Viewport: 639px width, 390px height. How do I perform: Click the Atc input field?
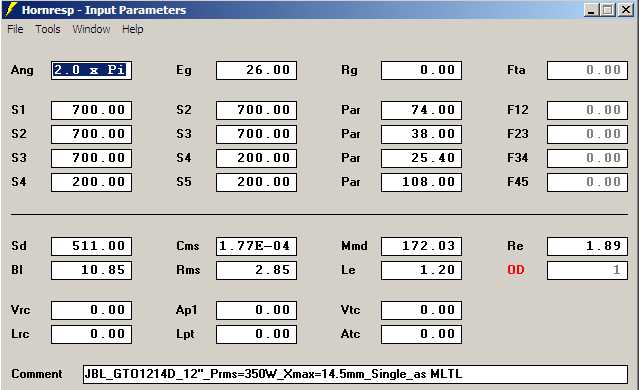(x=421, y=334)
